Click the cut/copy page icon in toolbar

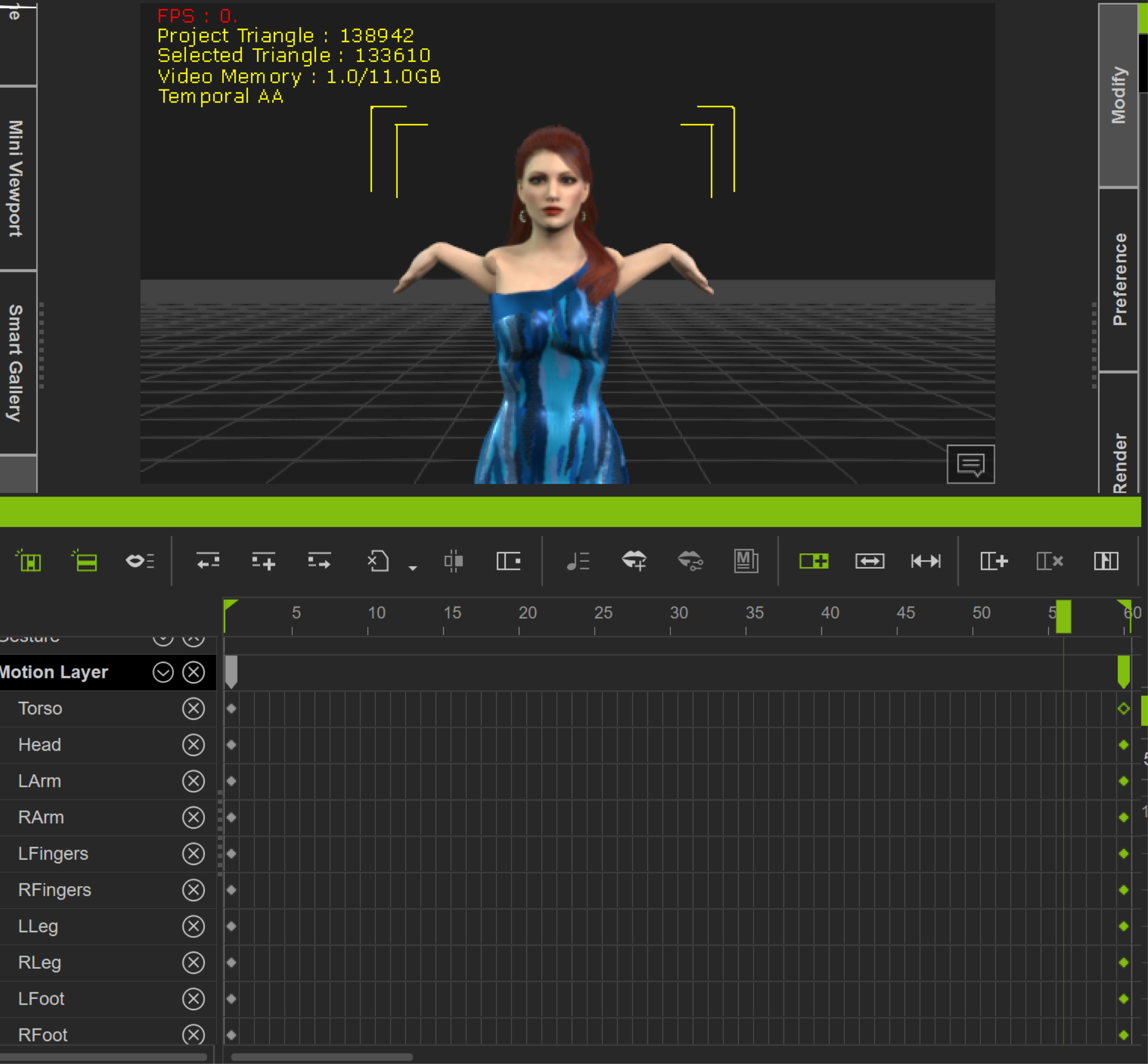378,560
